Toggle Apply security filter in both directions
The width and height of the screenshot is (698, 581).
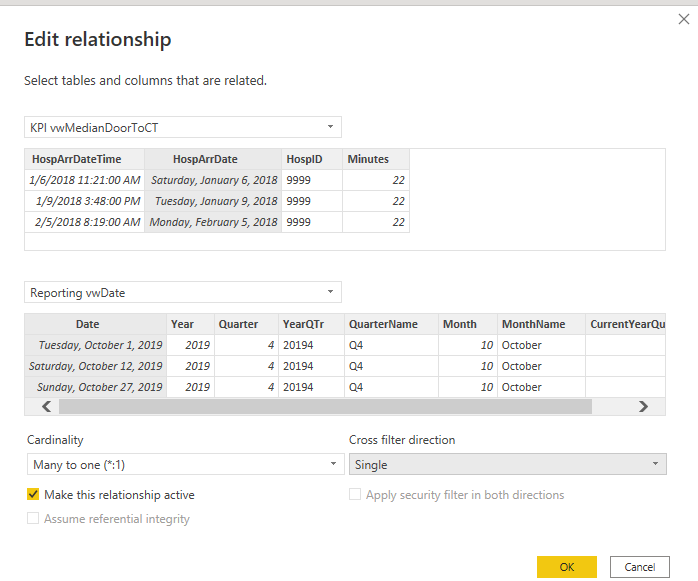[x=355, y=494]
